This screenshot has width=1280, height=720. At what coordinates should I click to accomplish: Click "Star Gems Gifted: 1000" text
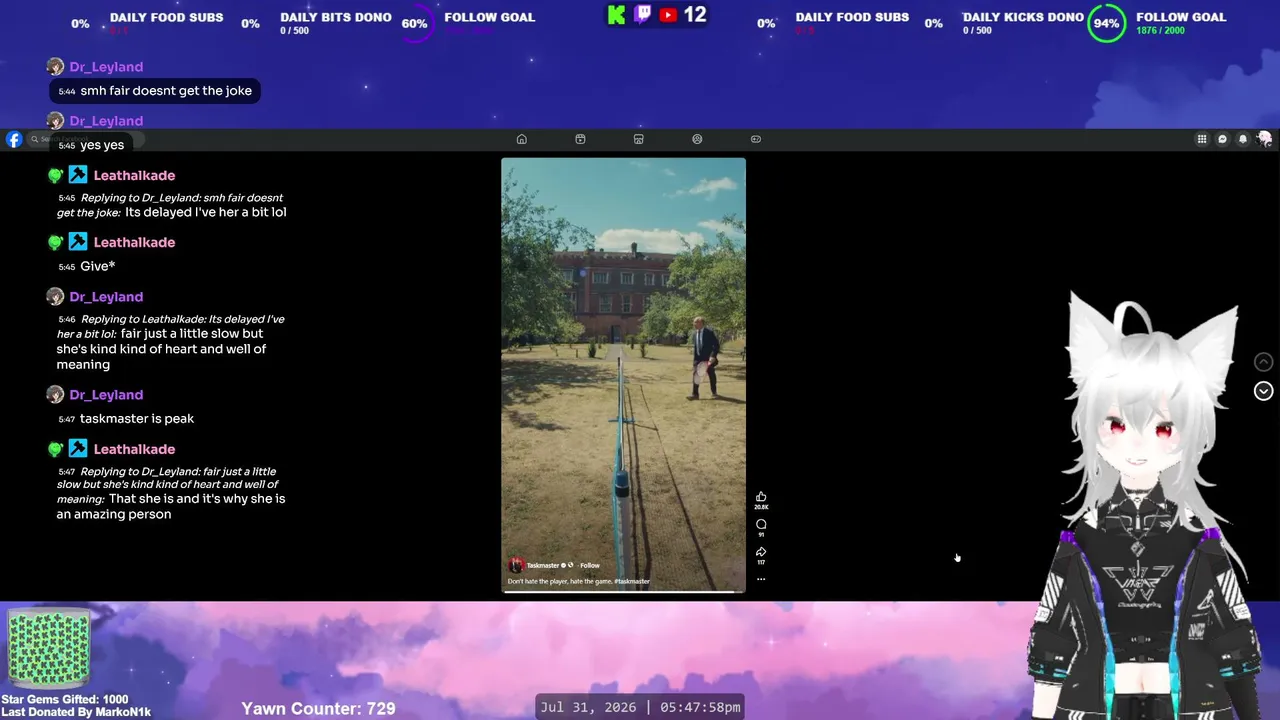click(x=65, y=699)
